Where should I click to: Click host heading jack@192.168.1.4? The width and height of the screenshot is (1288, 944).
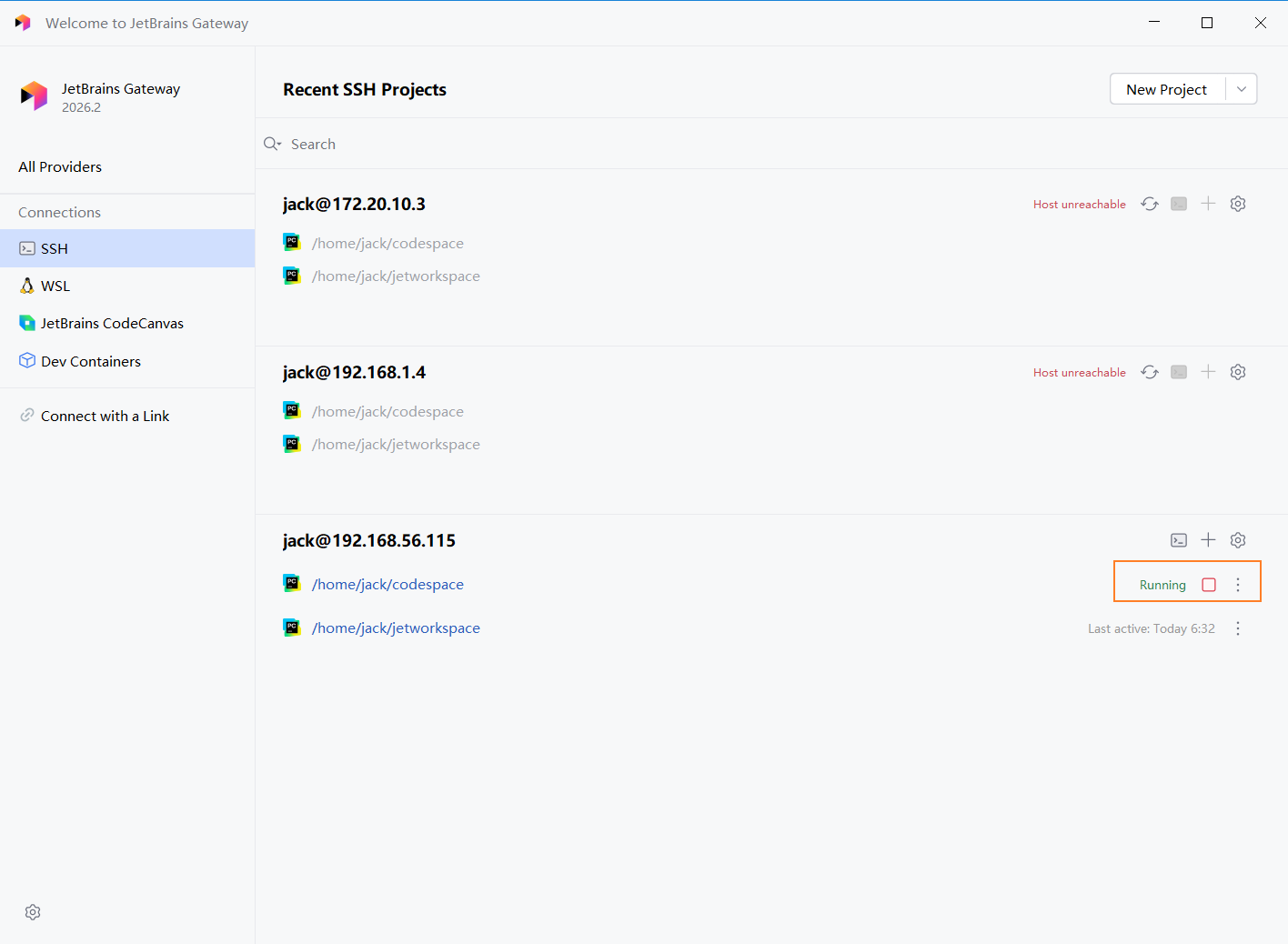tap(354, 372)
